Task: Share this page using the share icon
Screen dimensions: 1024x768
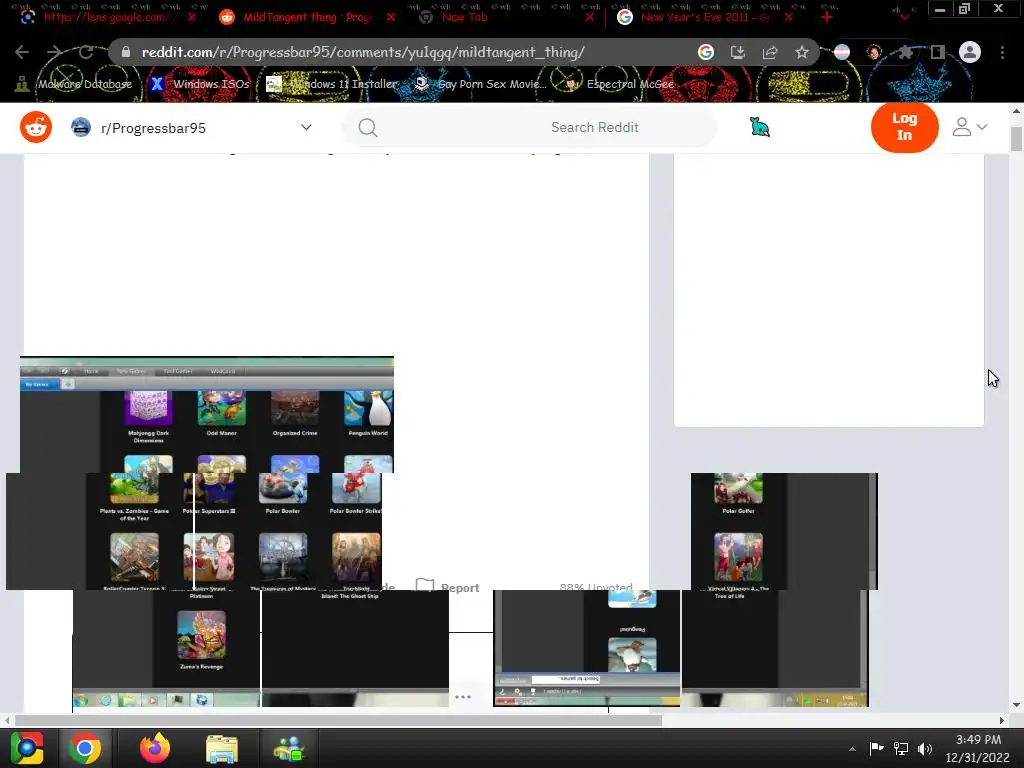Action: pyautogui.click(x=770, y=52)
